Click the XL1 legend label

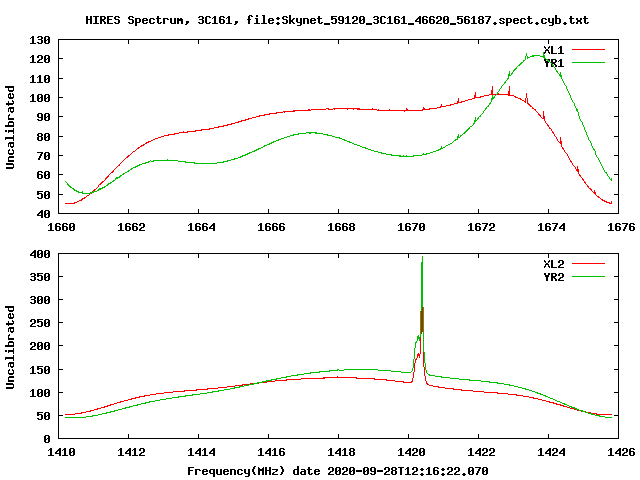[x=553, y=50]
